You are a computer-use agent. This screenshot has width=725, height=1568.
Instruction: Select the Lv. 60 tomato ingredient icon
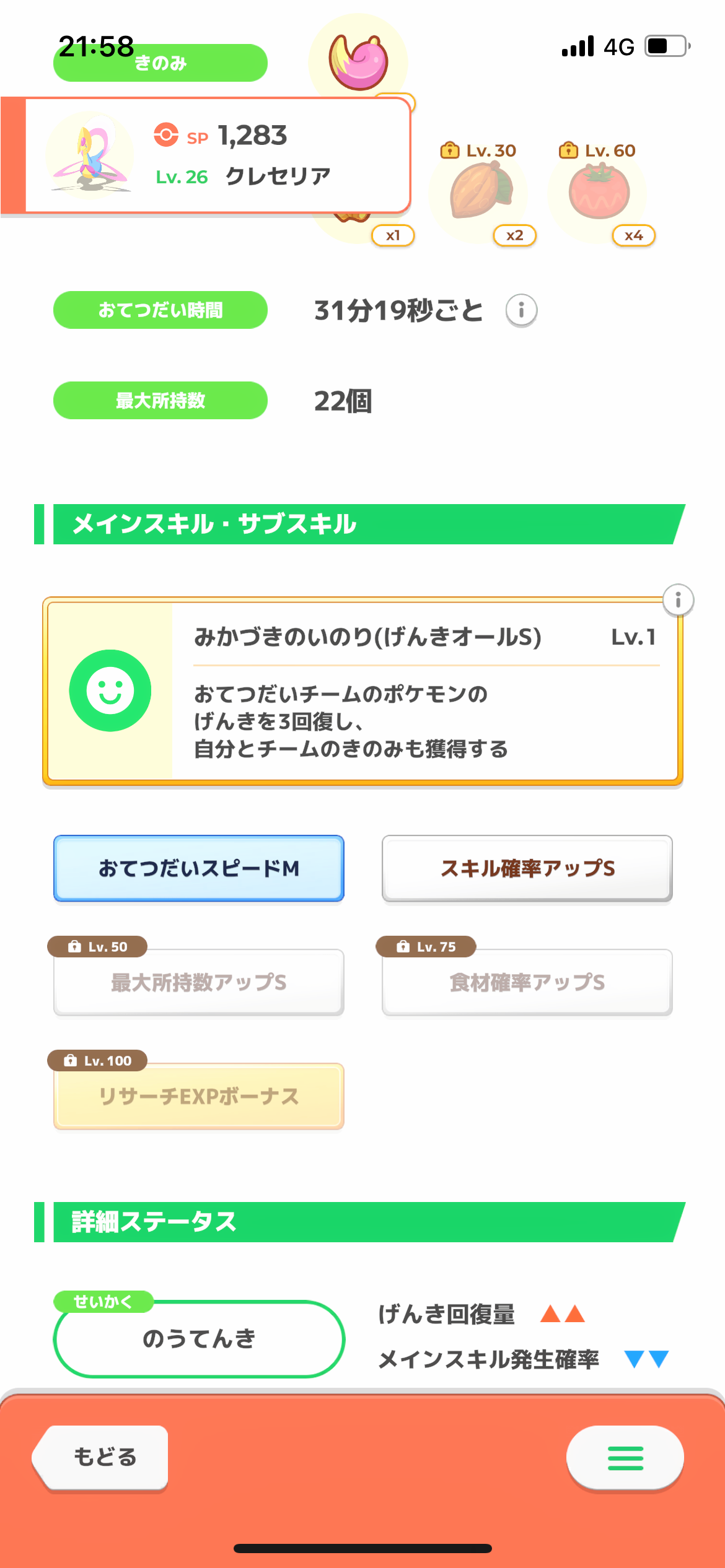click(x=599, y=192)
